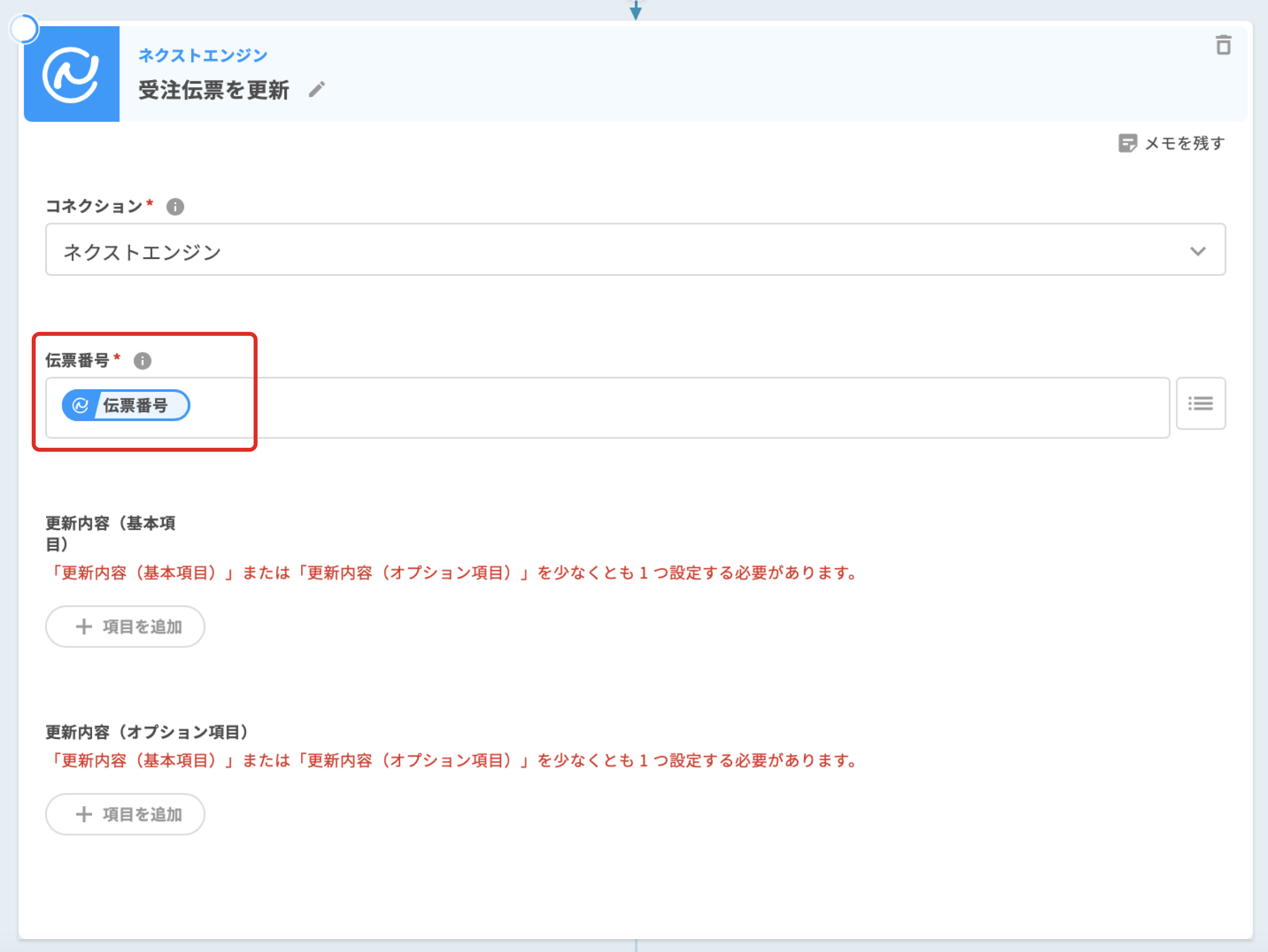
Task: Click the 受注伝票を更新 step title
Action: 214,90
